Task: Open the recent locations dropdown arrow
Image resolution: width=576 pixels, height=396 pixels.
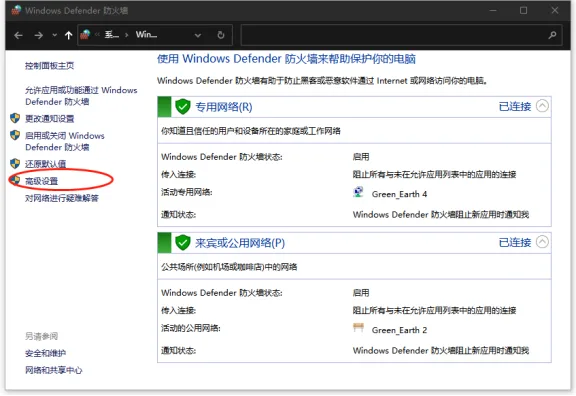Action: (55, 35)
